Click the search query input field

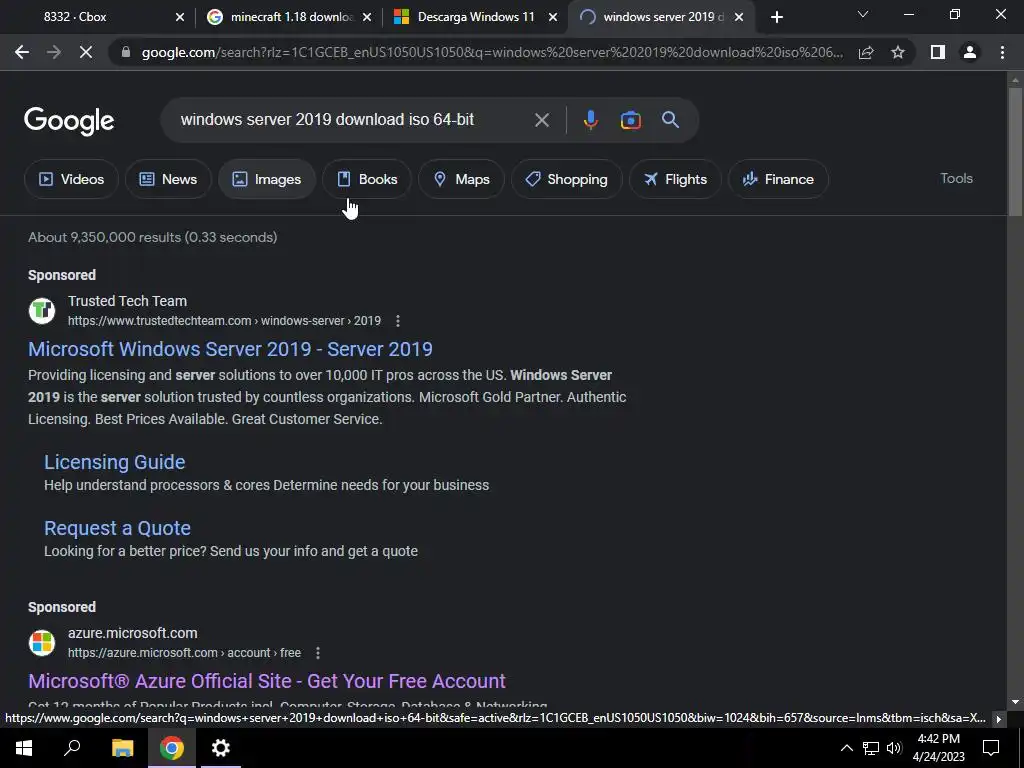pyautogui.click(x=346, y=120)
